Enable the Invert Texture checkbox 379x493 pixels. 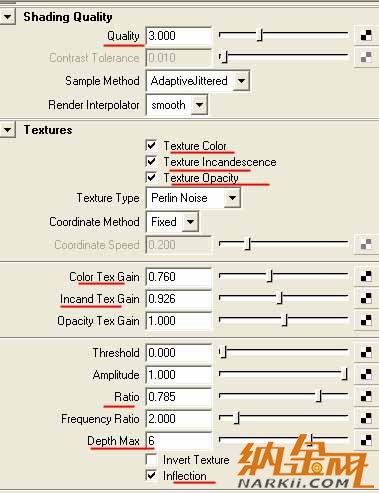tap(151, 460)
